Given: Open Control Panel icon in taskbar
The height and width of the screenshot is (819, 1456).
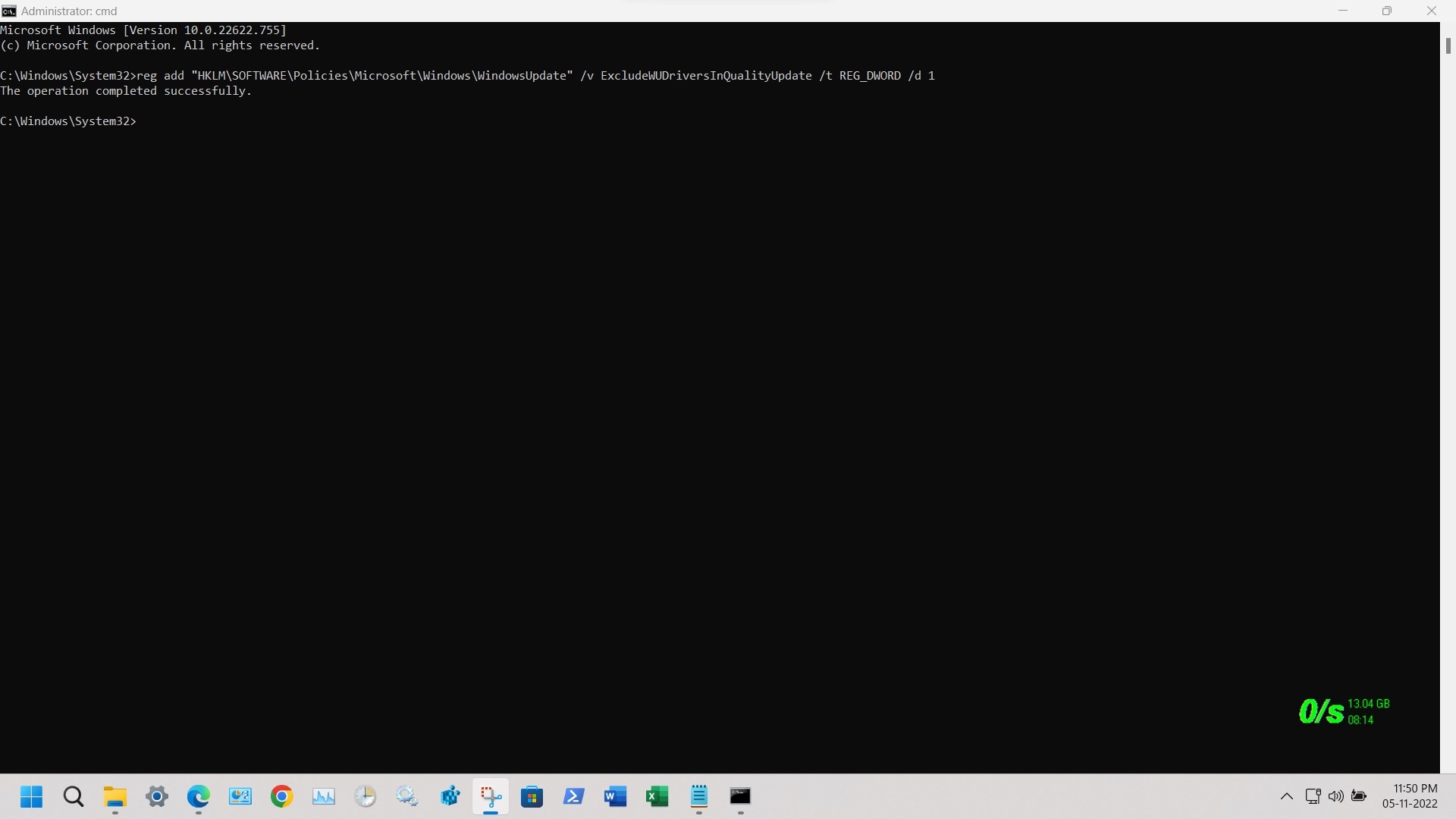Looking at the screenshot, I should click(x=240, y=796).
